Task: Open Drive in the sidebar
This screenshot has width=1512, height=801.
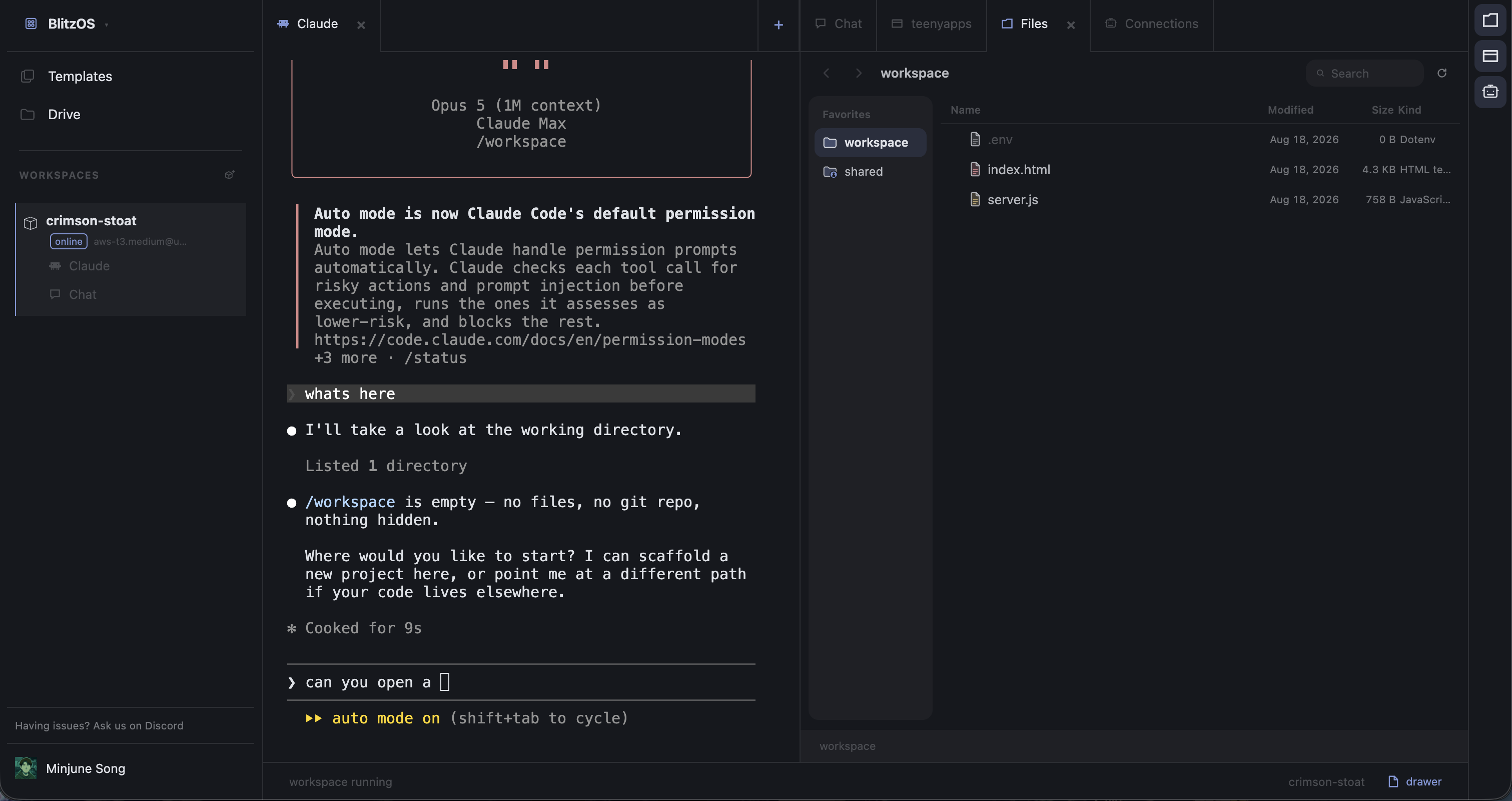Action: (64, 115)
